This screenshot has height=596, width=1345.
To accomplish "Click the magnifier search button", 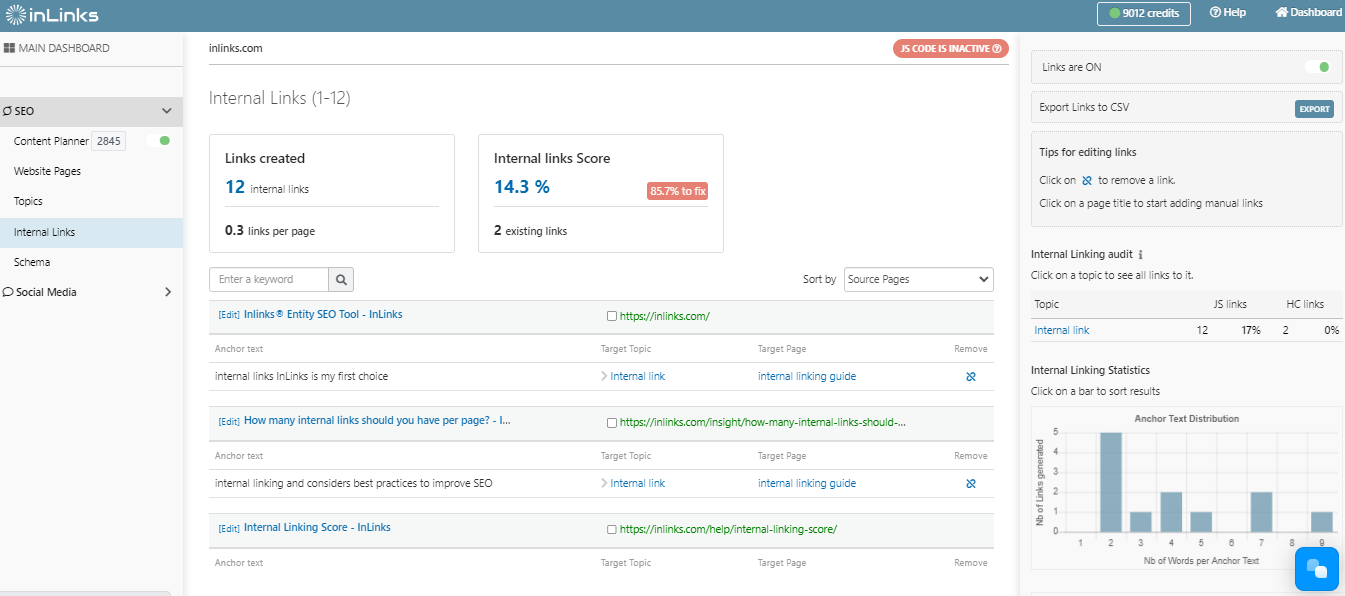I will (x=341, y=280).
